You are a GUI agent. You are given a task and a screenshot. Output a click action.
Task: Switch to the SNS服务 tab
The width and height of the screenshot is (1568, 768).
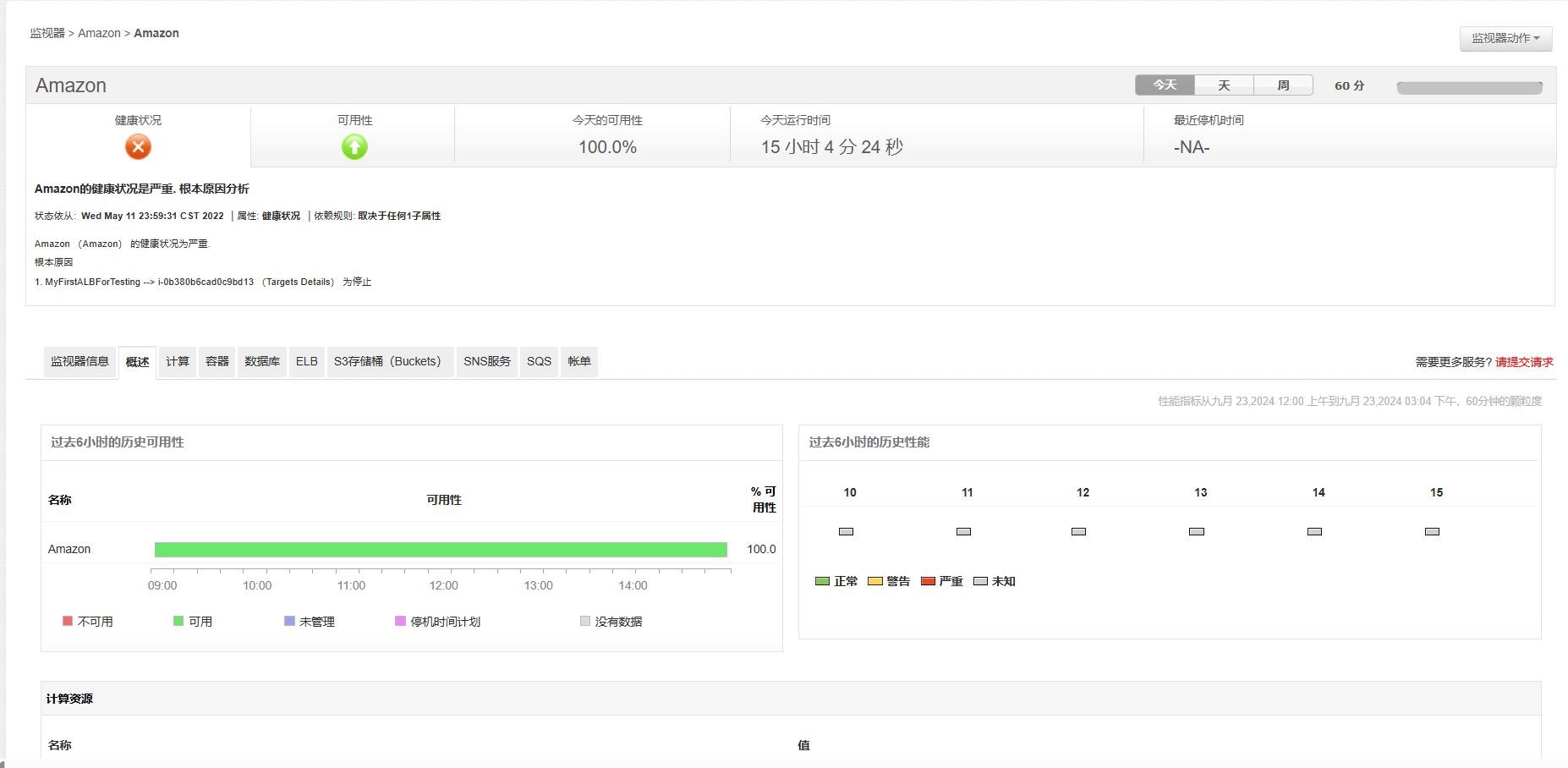click(x=487, y=361)
